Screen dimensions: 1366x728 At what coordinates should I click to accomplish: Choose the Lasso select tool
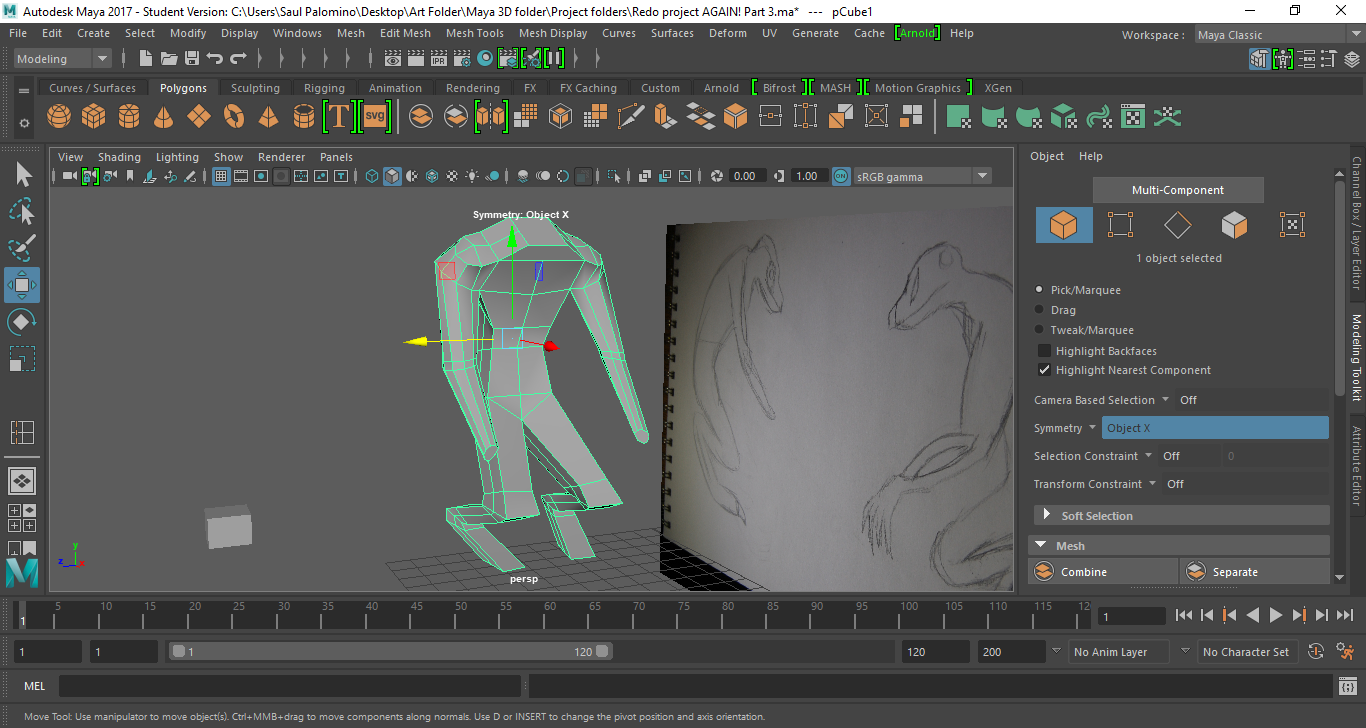point(21,211)
